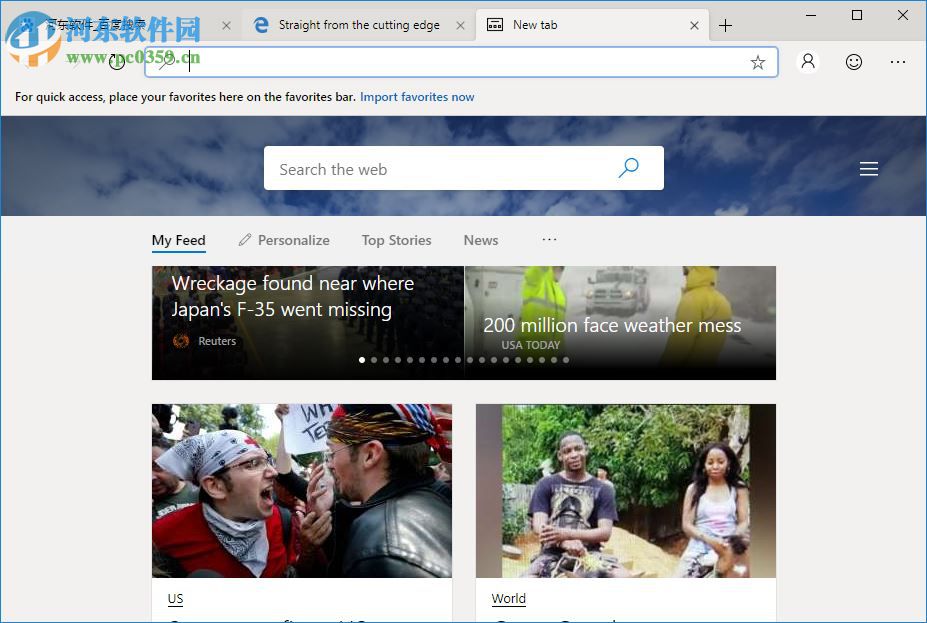Image resolution: width=927 pixels, height=623 pixels.
Task: Open the Send feedback smiley icon
Action: (853, 62)
